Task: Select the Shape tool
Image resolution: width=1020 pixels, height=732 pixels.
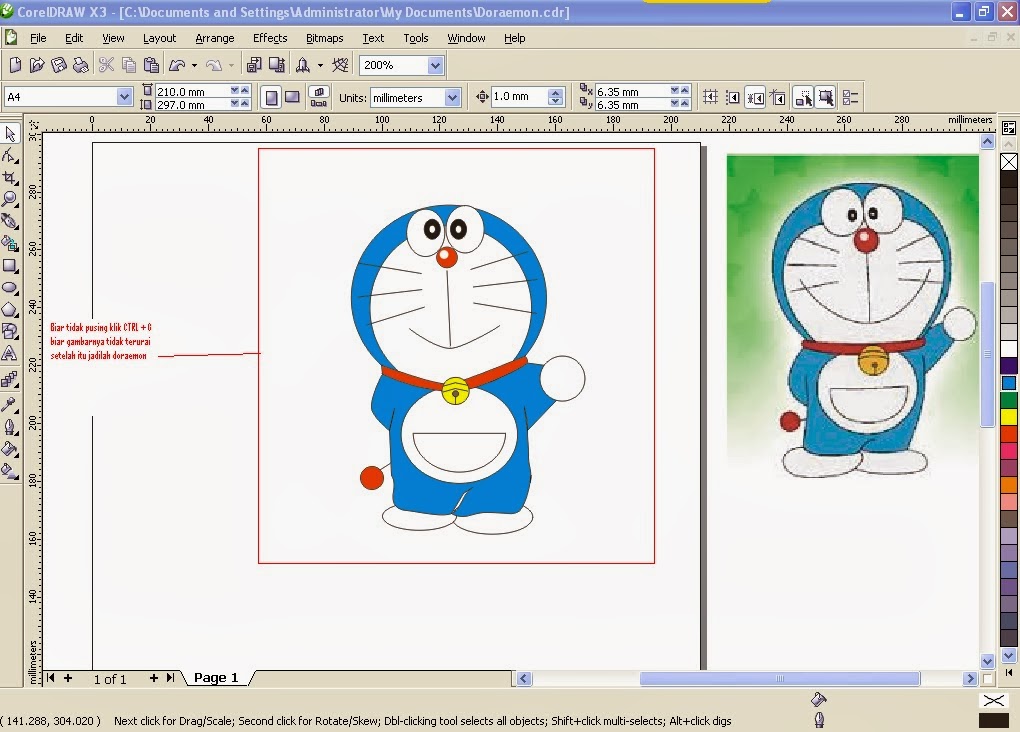Action: click(10, 156)
